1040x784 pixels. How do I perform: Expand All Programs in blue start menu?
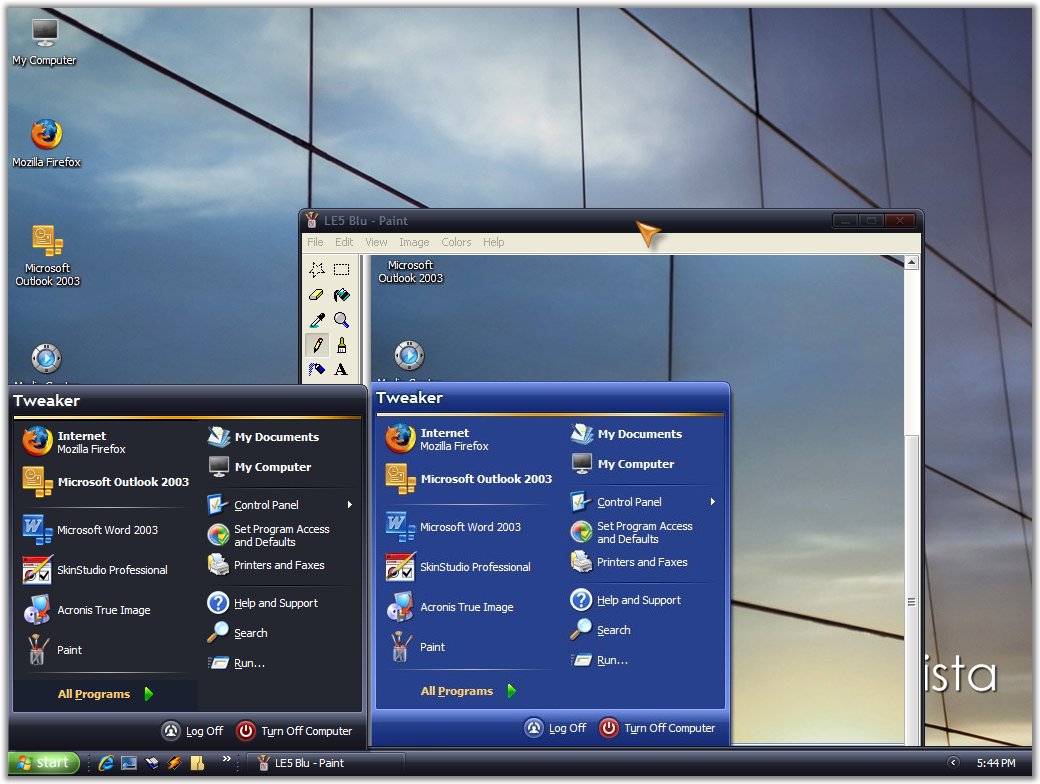tap(468, 690)
